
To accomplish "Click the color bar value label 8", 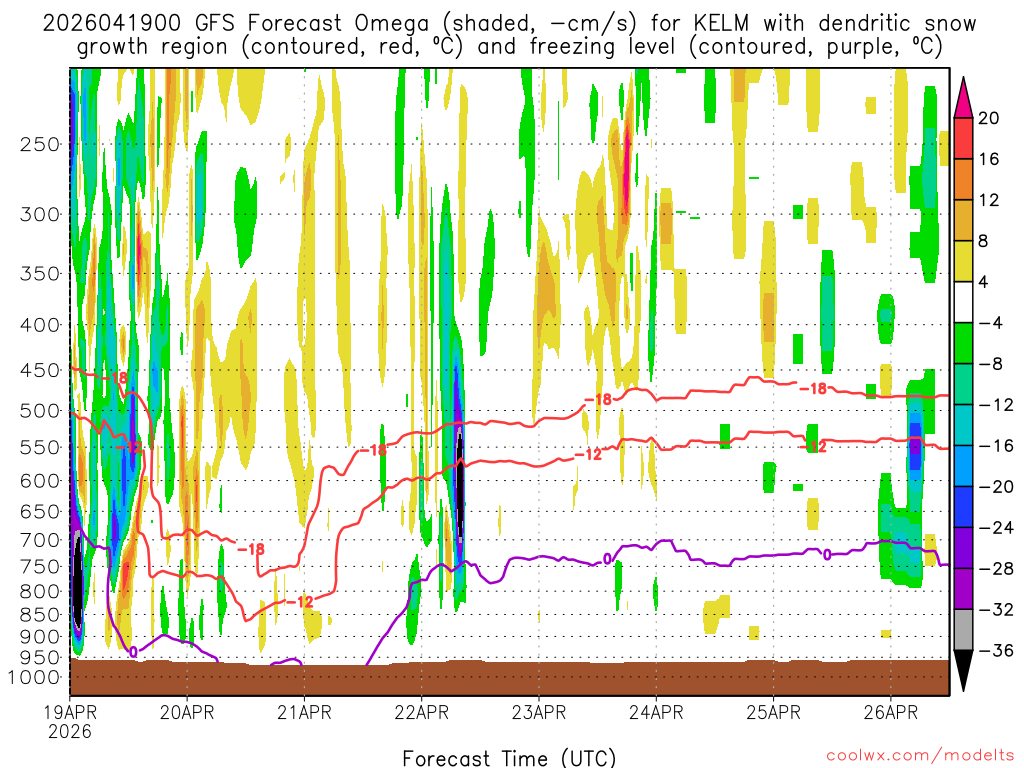I will [x=983, y=241].
